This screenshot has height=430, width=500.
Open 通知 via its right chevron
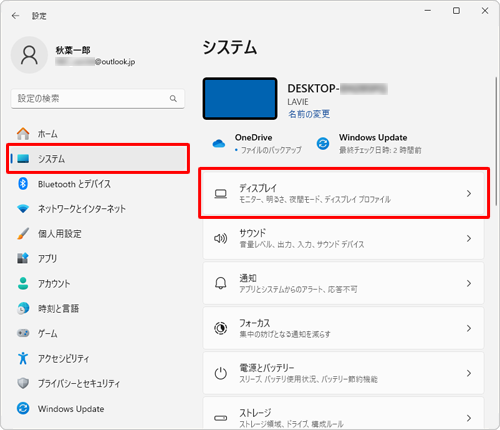[469, 283]
